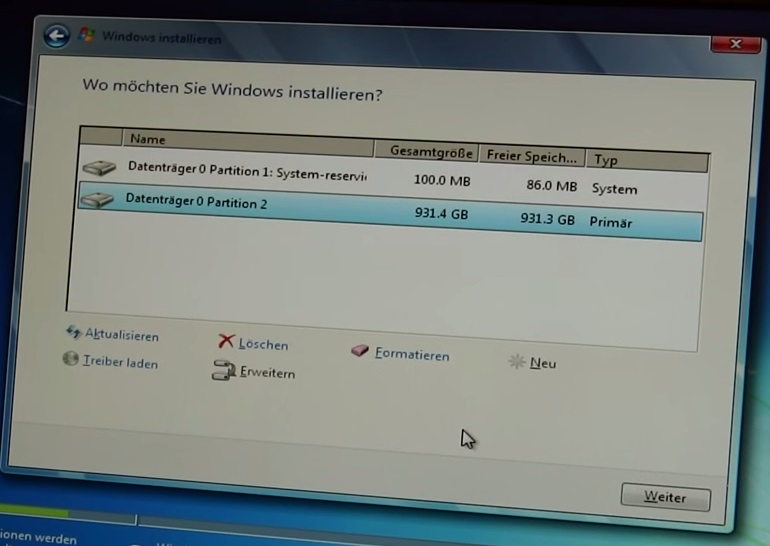Click the Erweitern drive icon
This screenshot has height=546, width=770.
[223, 370]
